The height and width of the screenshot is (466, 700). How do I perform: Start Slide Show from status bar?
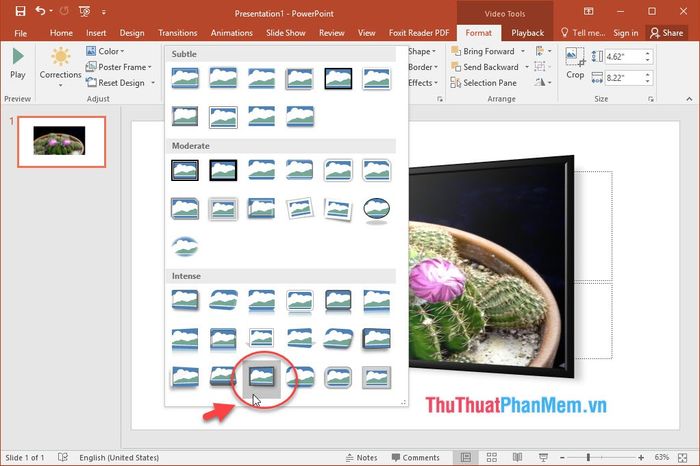[x=543, y=458]
